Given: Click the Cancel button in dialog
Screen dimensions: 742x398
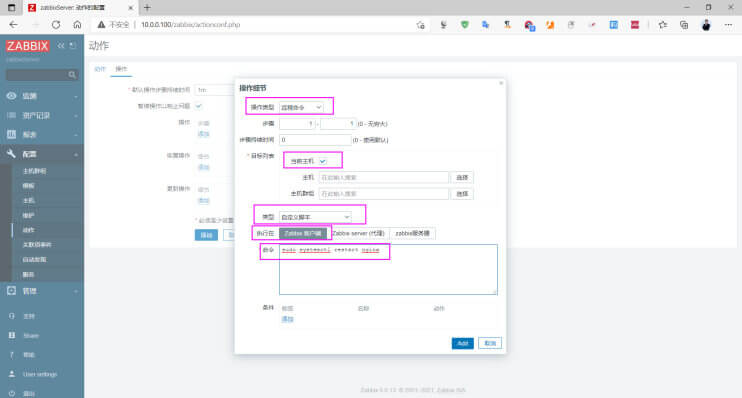Looking at the screenshot, I should (490, 343).
